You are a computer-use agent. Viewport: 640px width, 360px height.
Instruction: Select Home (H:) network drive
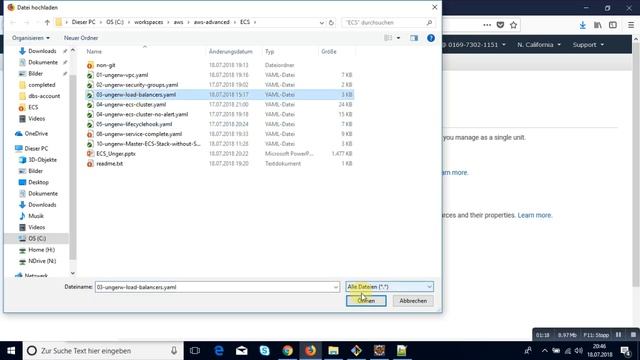click(41, 250)
